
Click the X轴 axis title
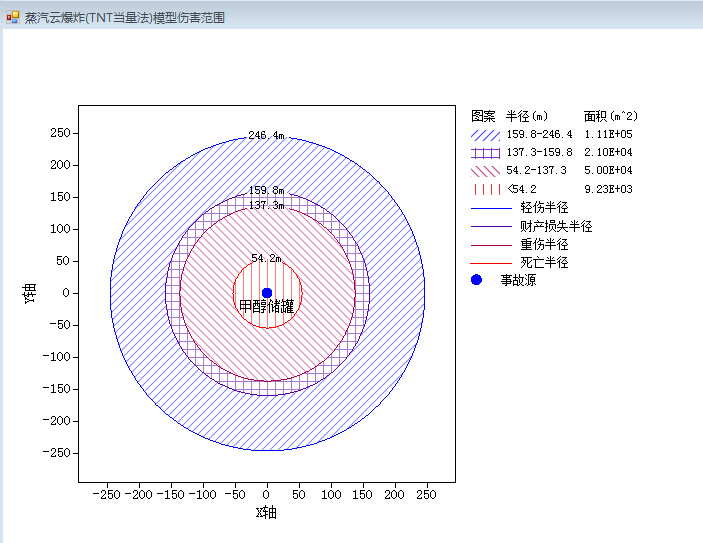click(266, 513)
